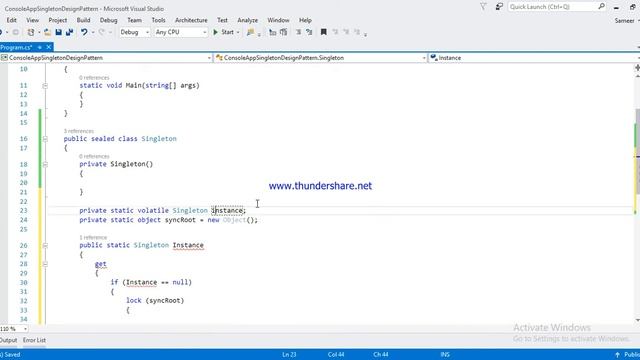Image resolution: width=640 pixels, height=360 pixels.
Task: Click the Redo arrow icon
Action: coord(102,32)
